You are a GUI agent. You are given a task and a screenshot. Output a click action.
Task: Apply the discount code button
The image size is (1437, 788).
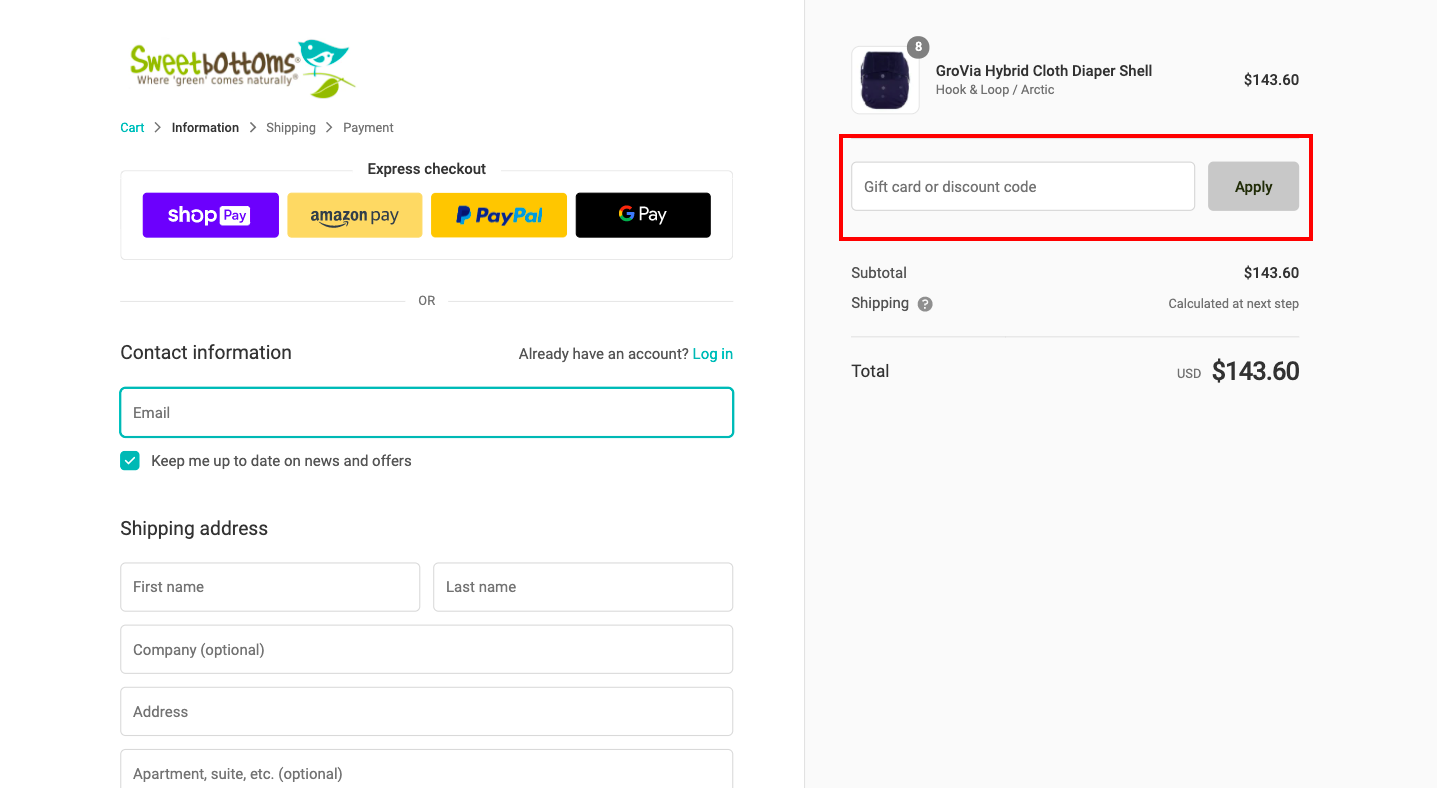(1254, 187)
